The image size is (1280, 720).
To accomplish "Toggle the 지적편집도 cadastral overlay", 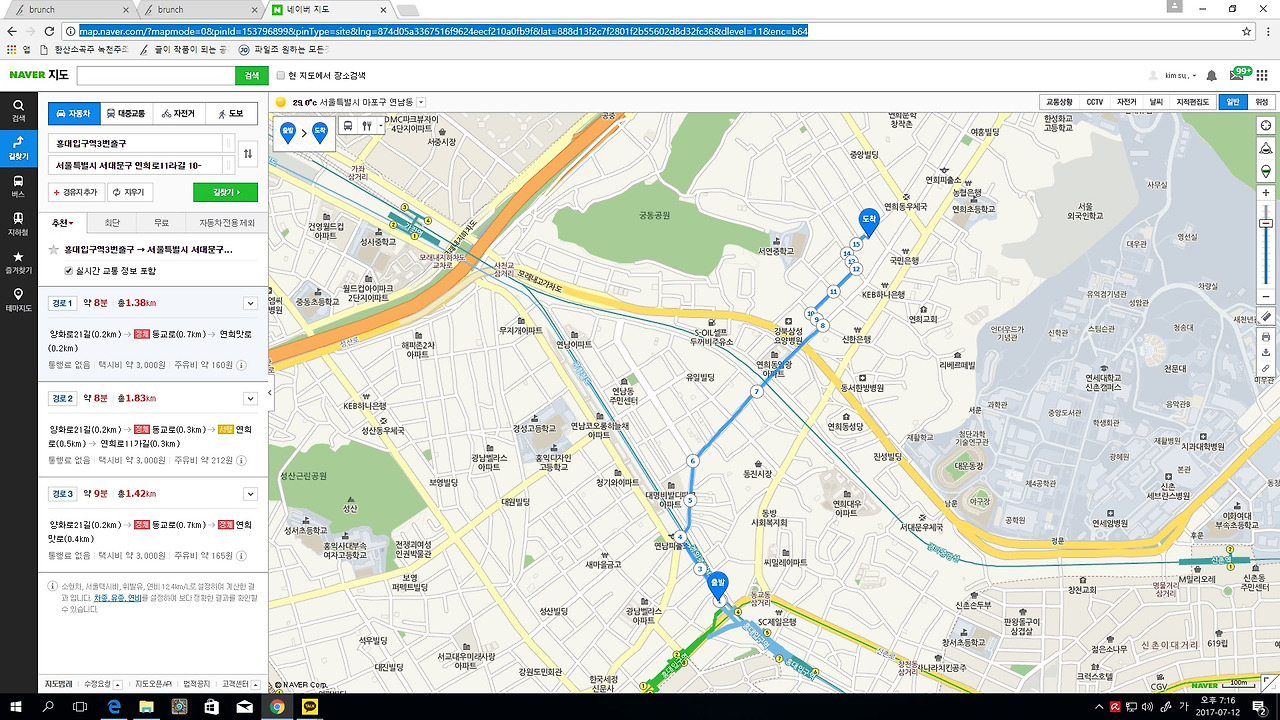I will pyautogui.click(x=1192, y=102).
